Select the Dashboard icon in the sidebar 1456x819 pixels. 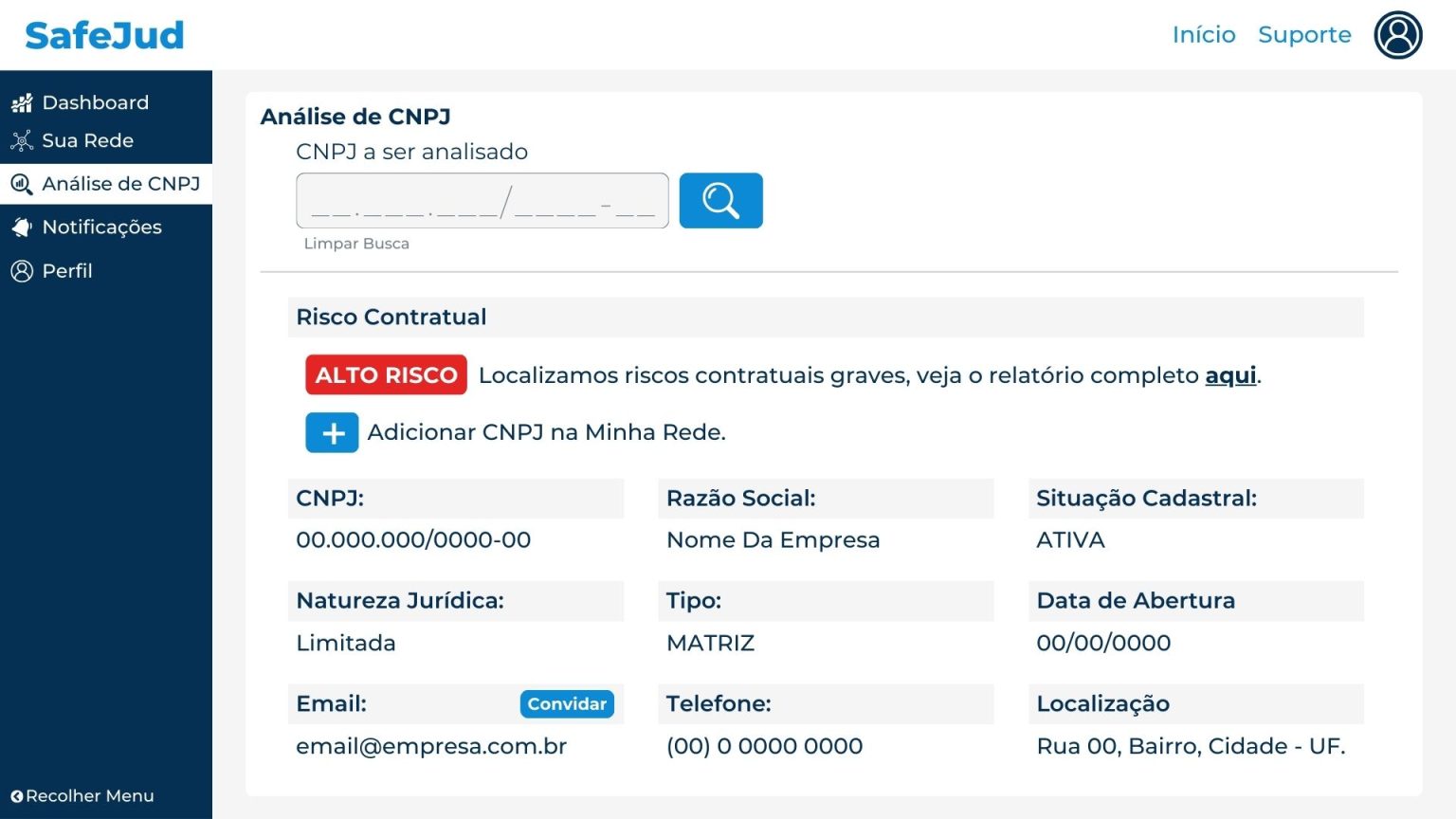pyautogui.click(x=21, y=102)
